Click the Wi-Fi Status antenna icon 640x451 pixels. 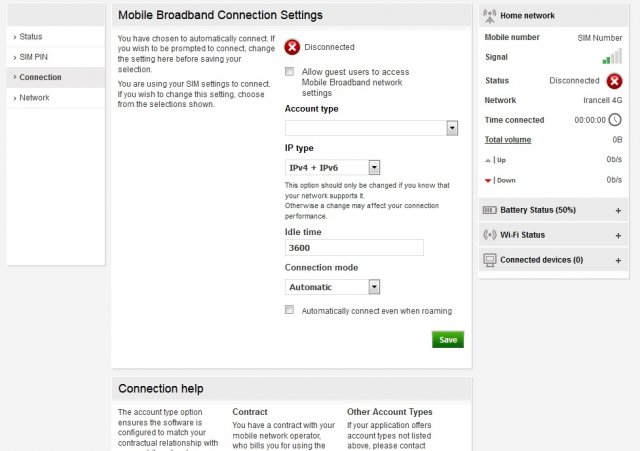tap(490, 235)
